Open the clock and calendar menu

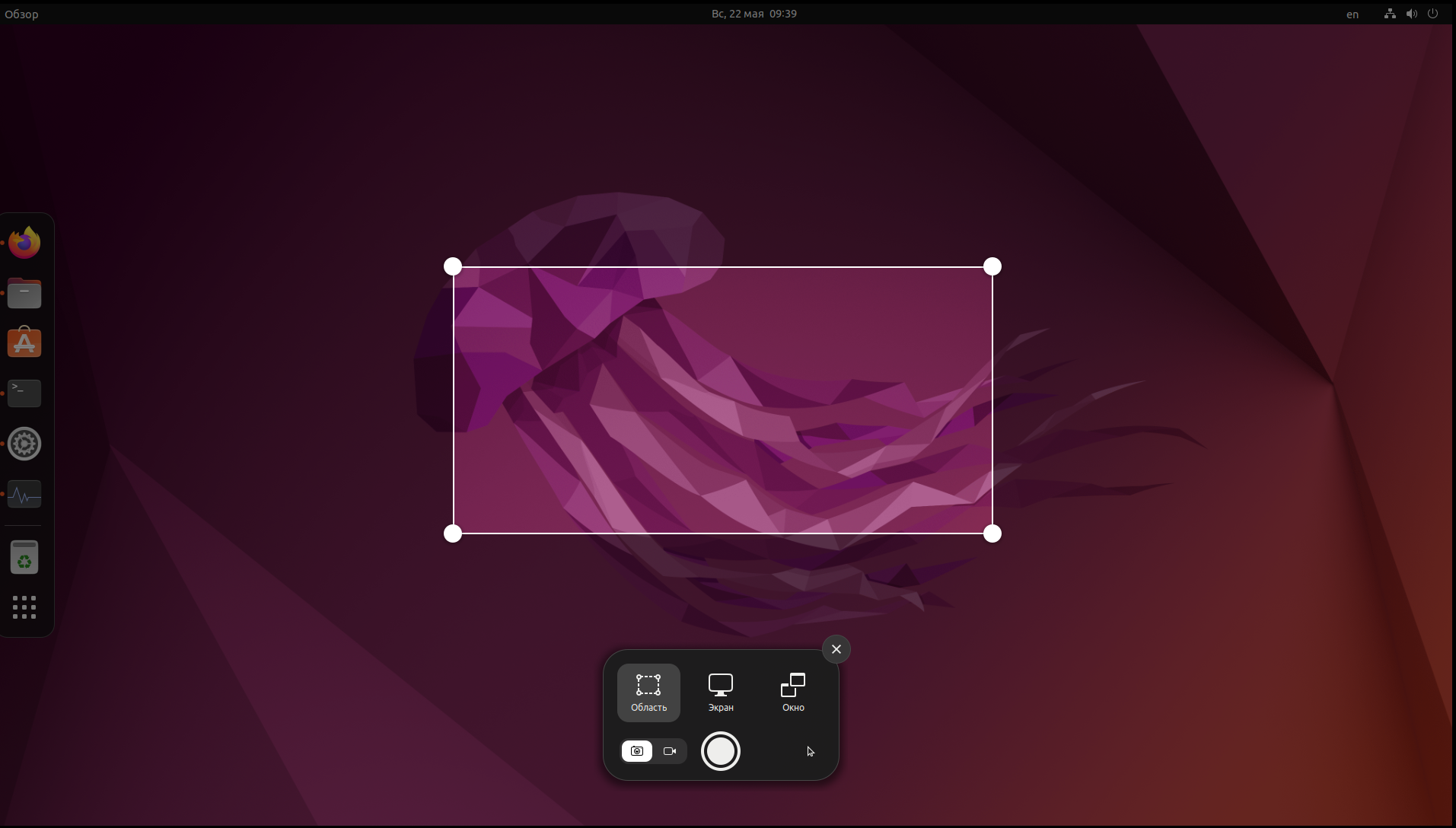click(754, 14)
